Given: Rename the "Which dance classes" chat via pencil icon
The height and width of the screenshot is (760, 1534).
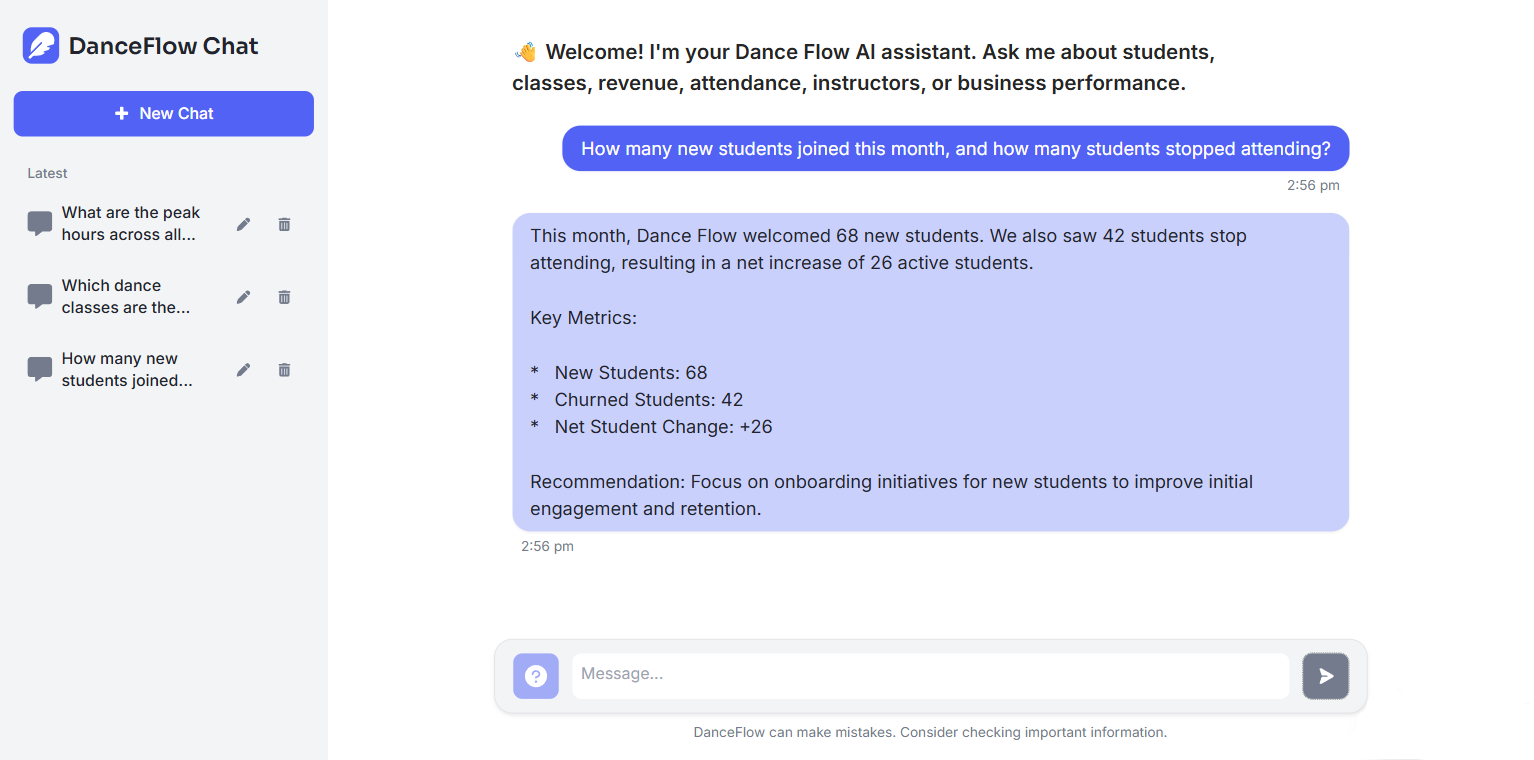Looking at the screenshot, I should click(x=243, y=297).
